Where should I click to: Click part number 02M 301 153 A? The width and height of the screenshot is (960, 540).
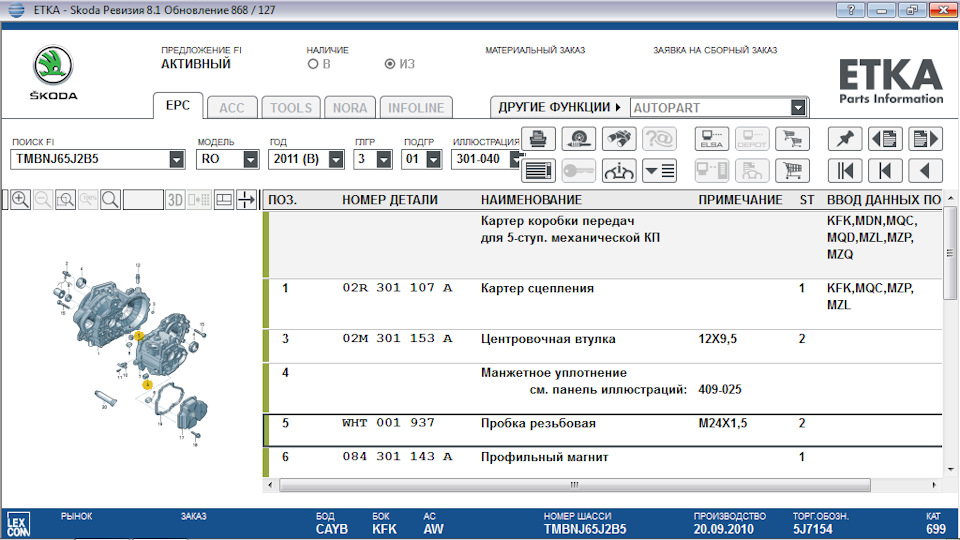coord(397,339)
